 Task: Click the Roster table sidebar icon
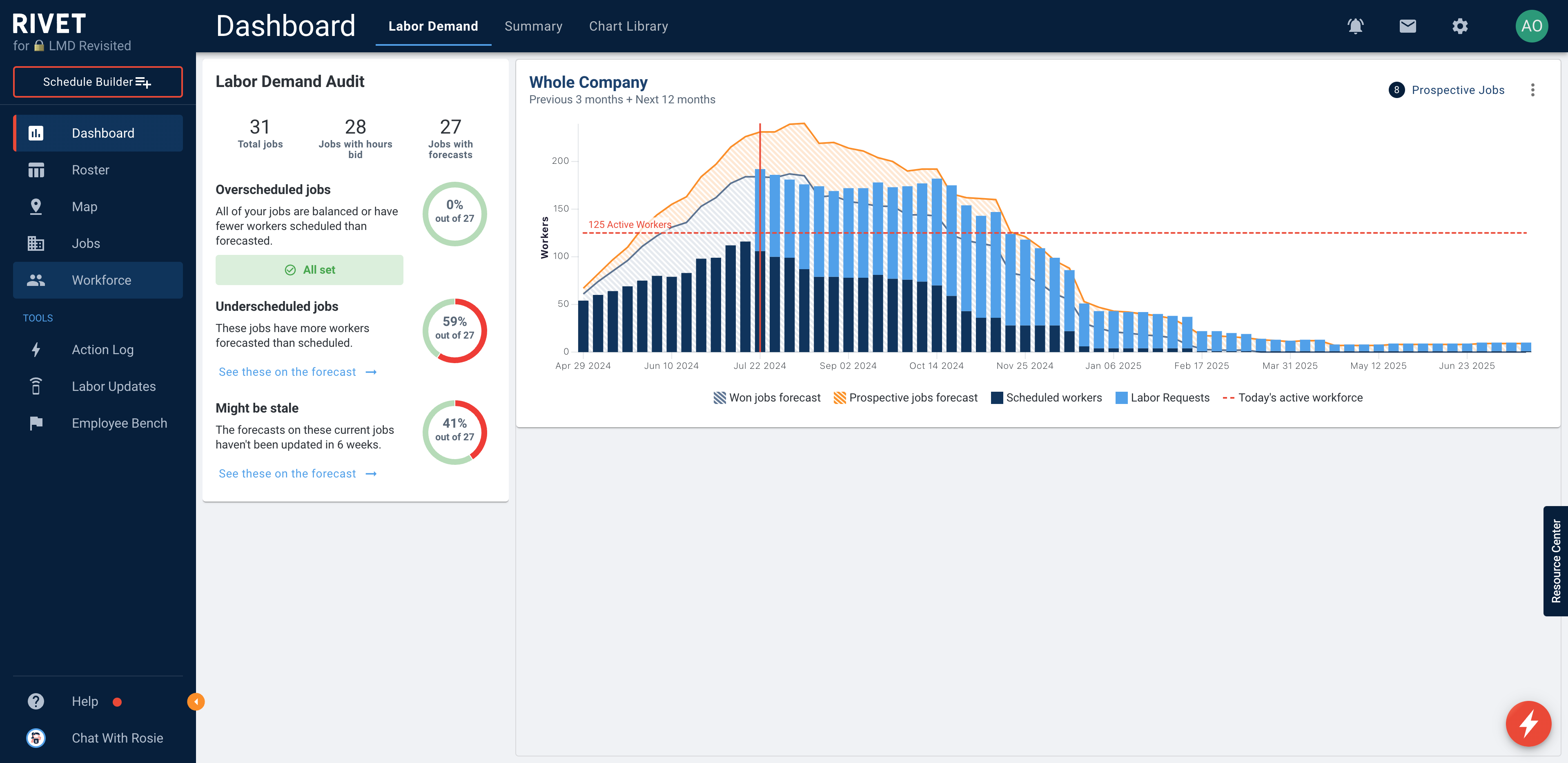tap(36, 170)
